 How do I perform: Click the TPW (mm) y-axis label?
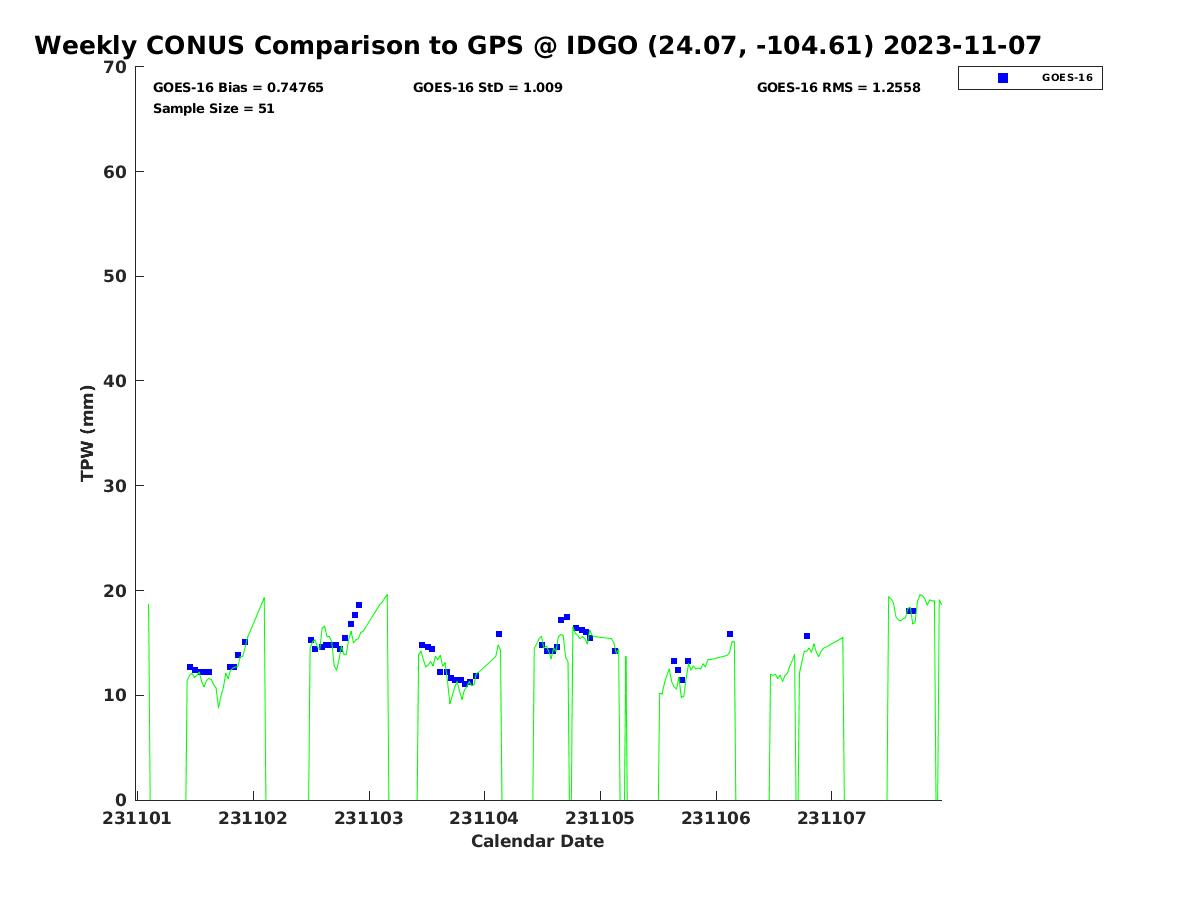click(88, 433)
